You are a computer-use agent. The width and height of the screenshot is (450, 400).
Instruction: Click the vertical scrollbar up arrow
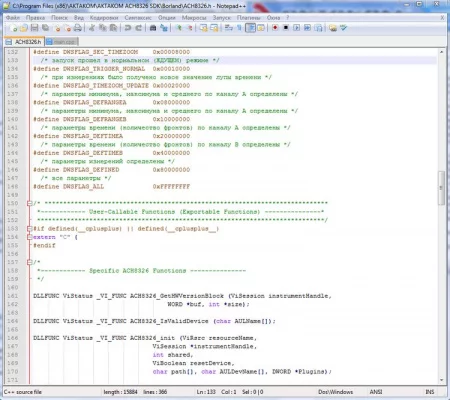(441, 52)
